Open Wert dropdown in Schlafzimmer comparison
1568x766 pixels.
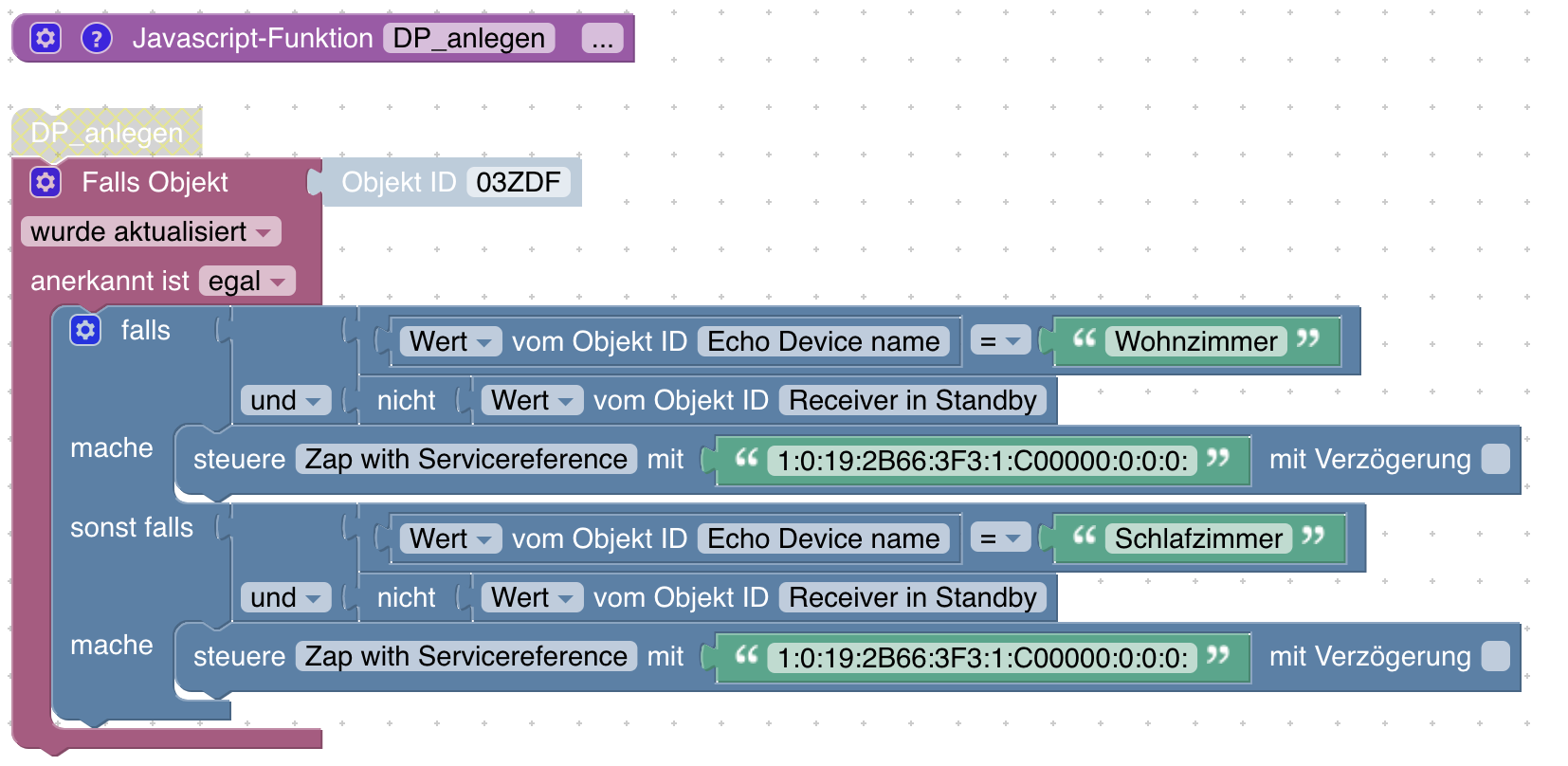tap(451, 538)
